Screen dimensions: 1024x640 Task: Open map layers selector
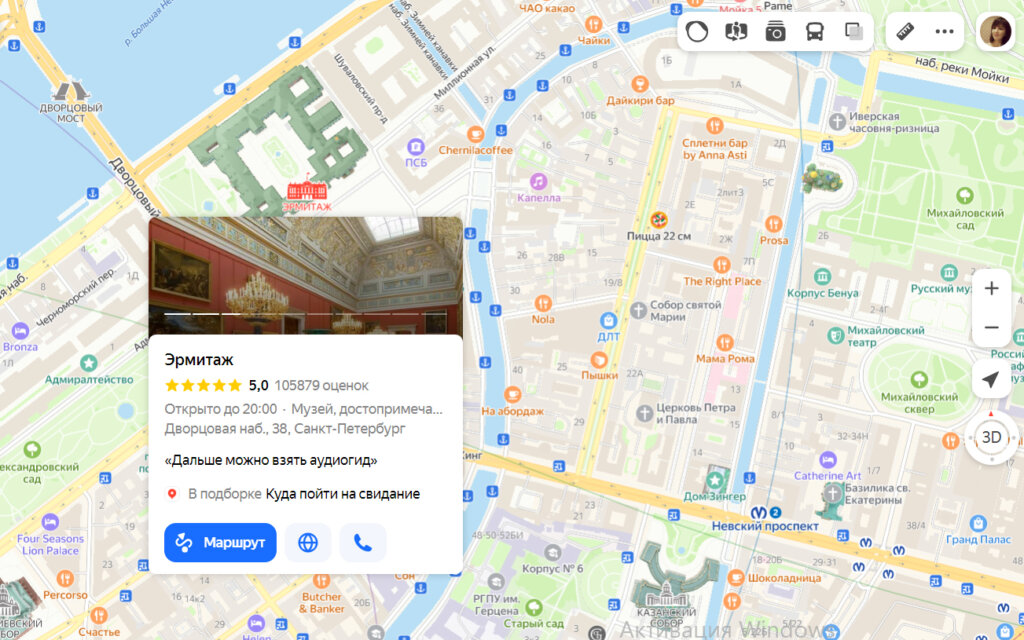click(x=854, y=31)
